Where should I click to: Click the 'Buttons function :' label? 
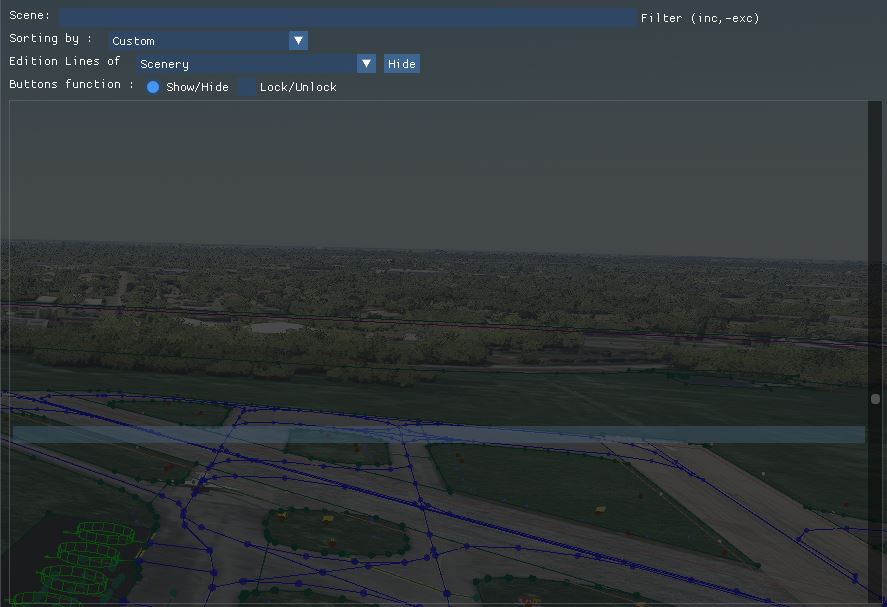[x=71, y=85]
